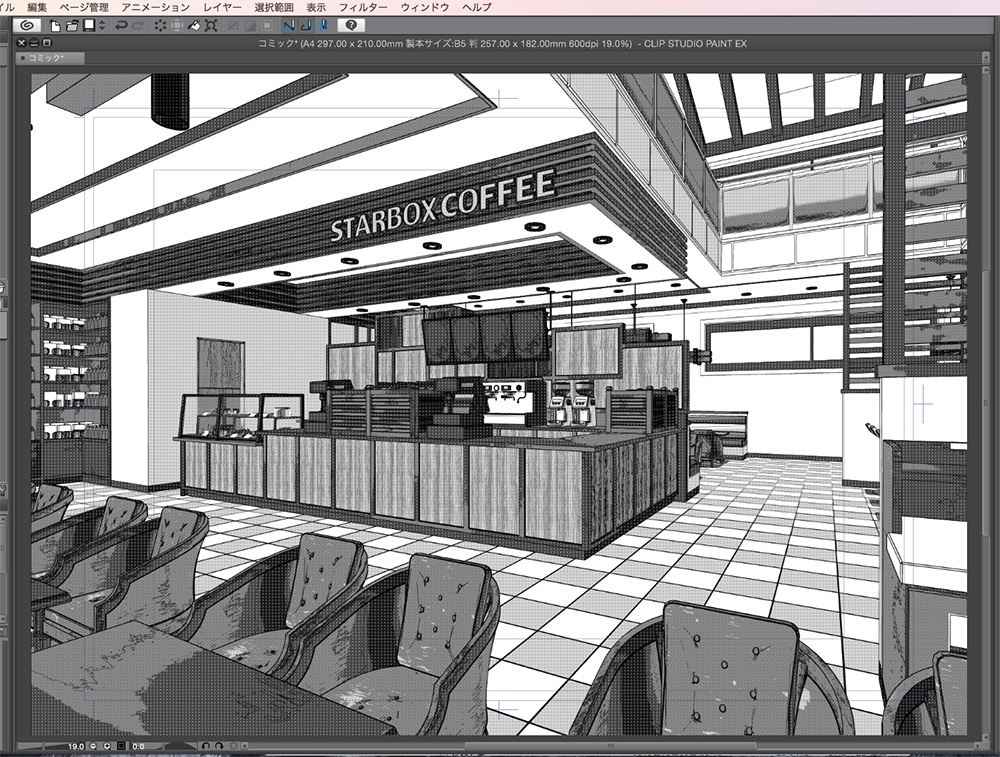Image resolution: width=1000 pixels, height=757 pixels.
Task: Open CLIP STUDIO launcher icon
Action: [27, 26]
